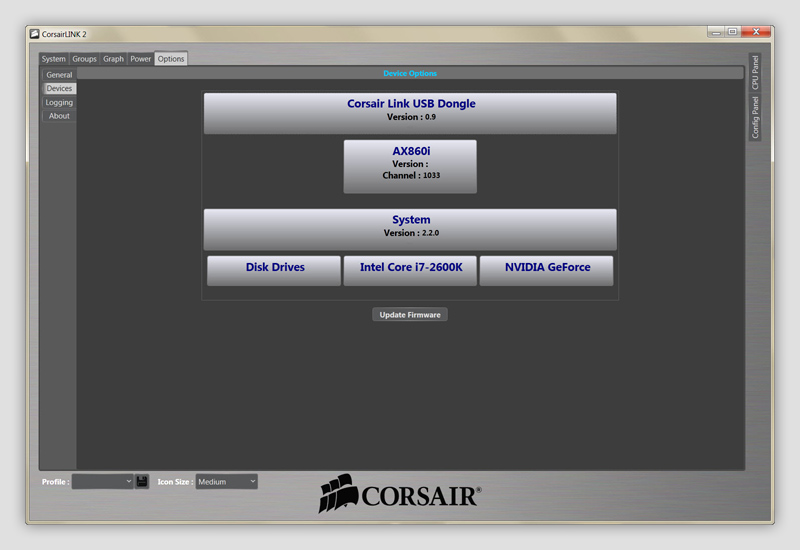This screenshot has height=550, width=800.
Task: Open the Graph tab
Action: coord(113,59)
